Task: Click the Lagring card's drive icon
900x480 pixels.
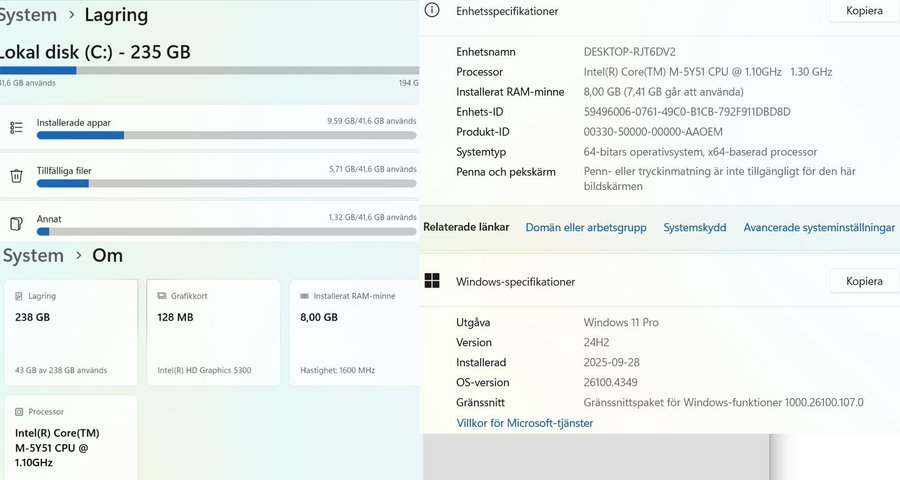Action: 21,296
